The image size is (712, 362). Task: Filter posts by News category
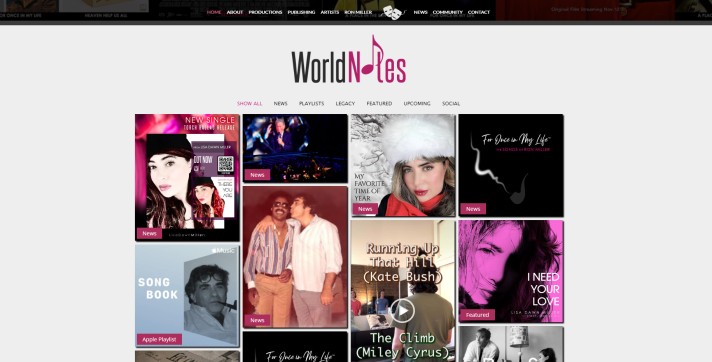pyautogui.click(x=280, y=104)
